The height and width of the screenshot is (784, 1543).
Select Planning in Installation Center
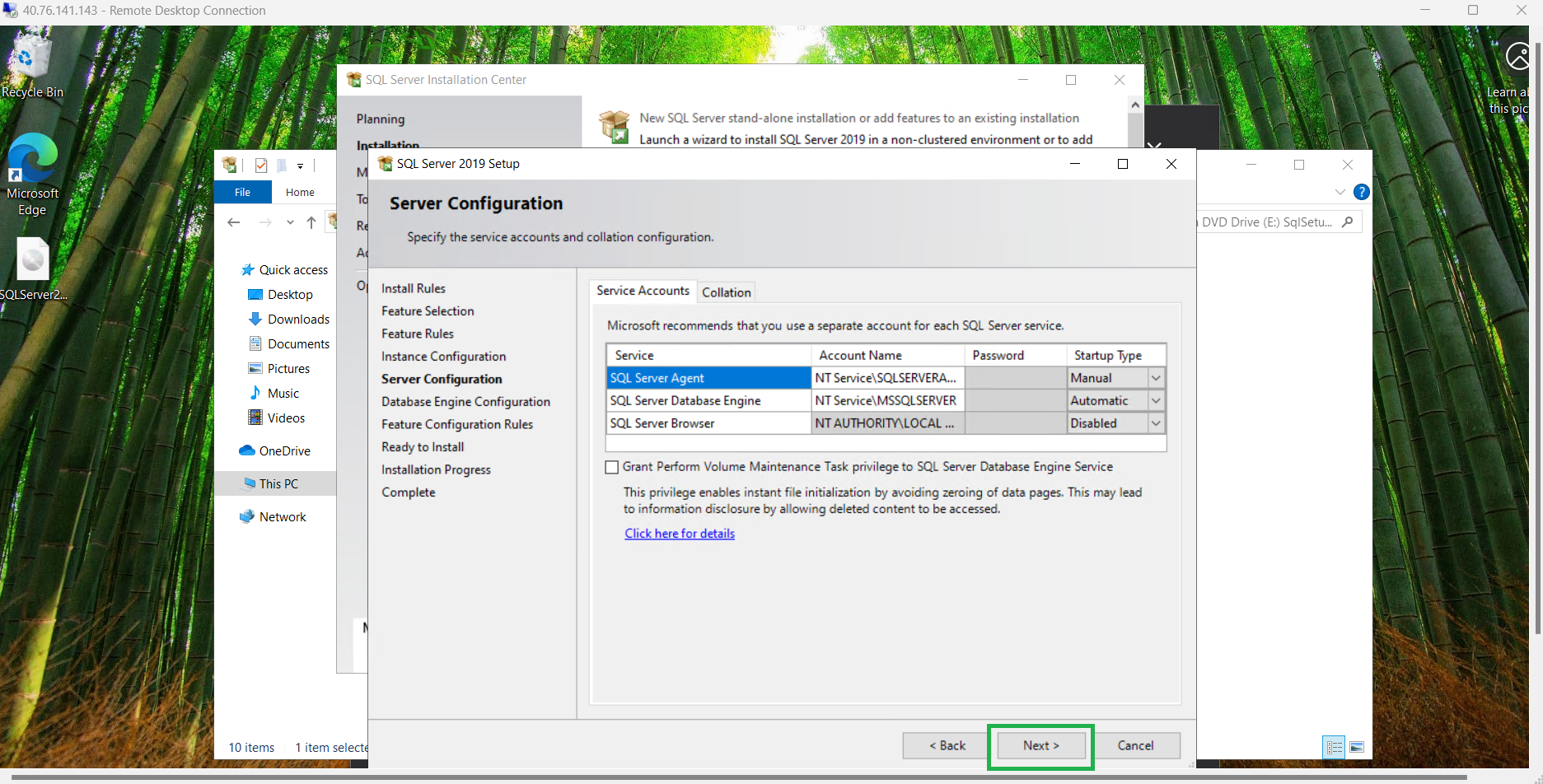(x=381, y=119)
